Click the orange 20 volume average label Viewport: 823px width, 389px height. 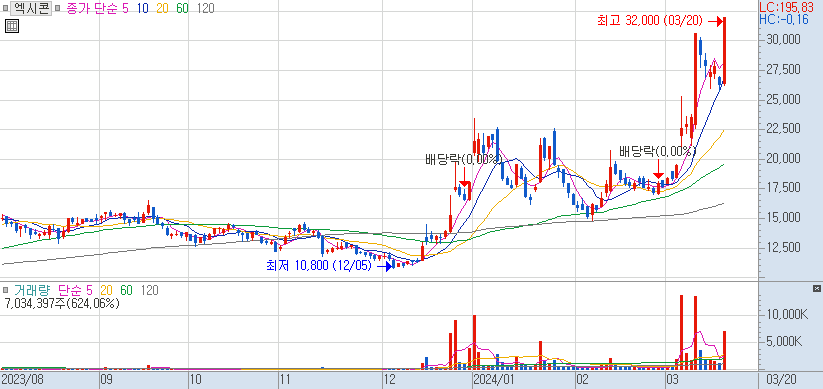click(x=107, y=290)
